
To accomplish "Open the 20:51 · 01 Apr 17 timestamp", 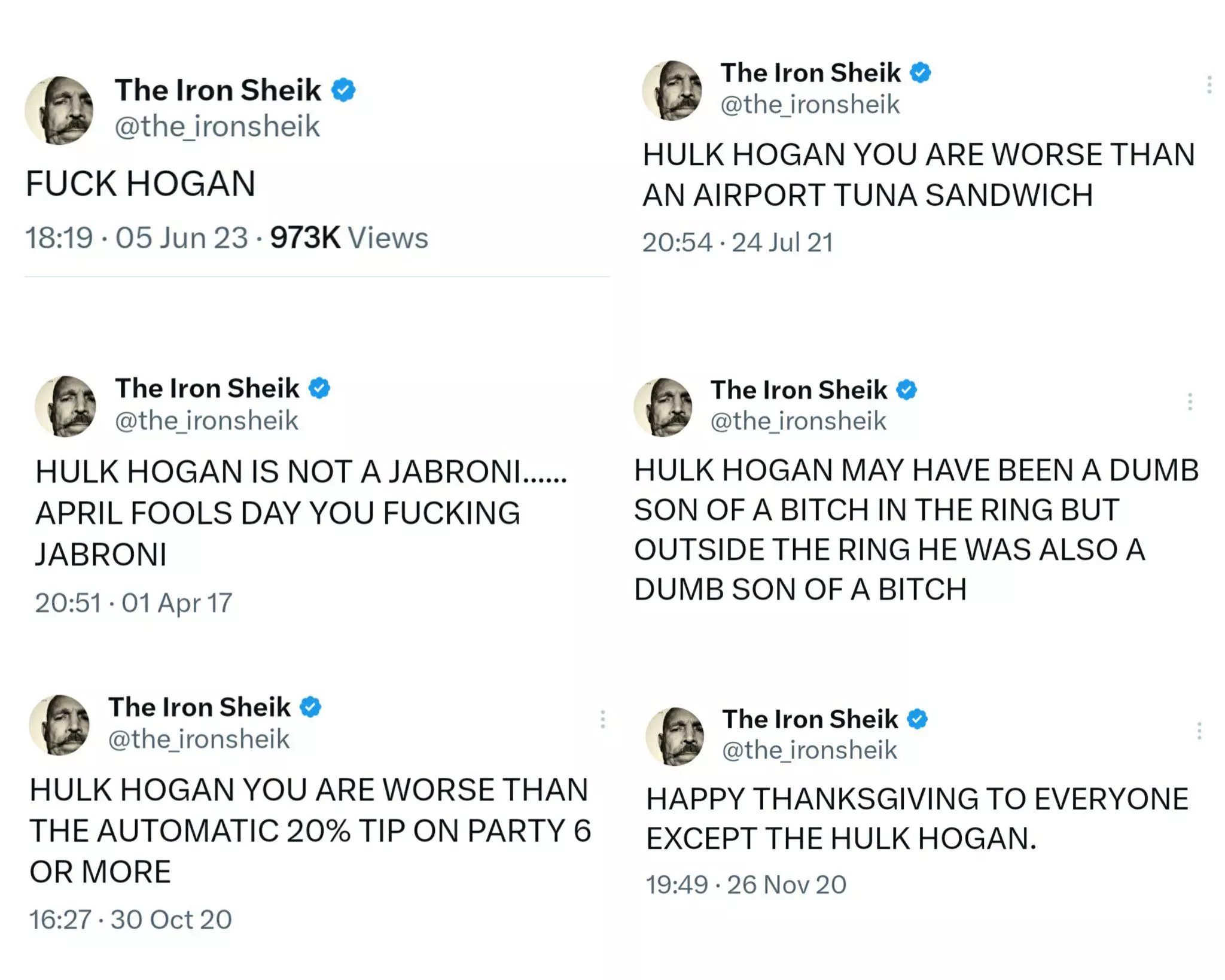I will [x=133, y=602].
